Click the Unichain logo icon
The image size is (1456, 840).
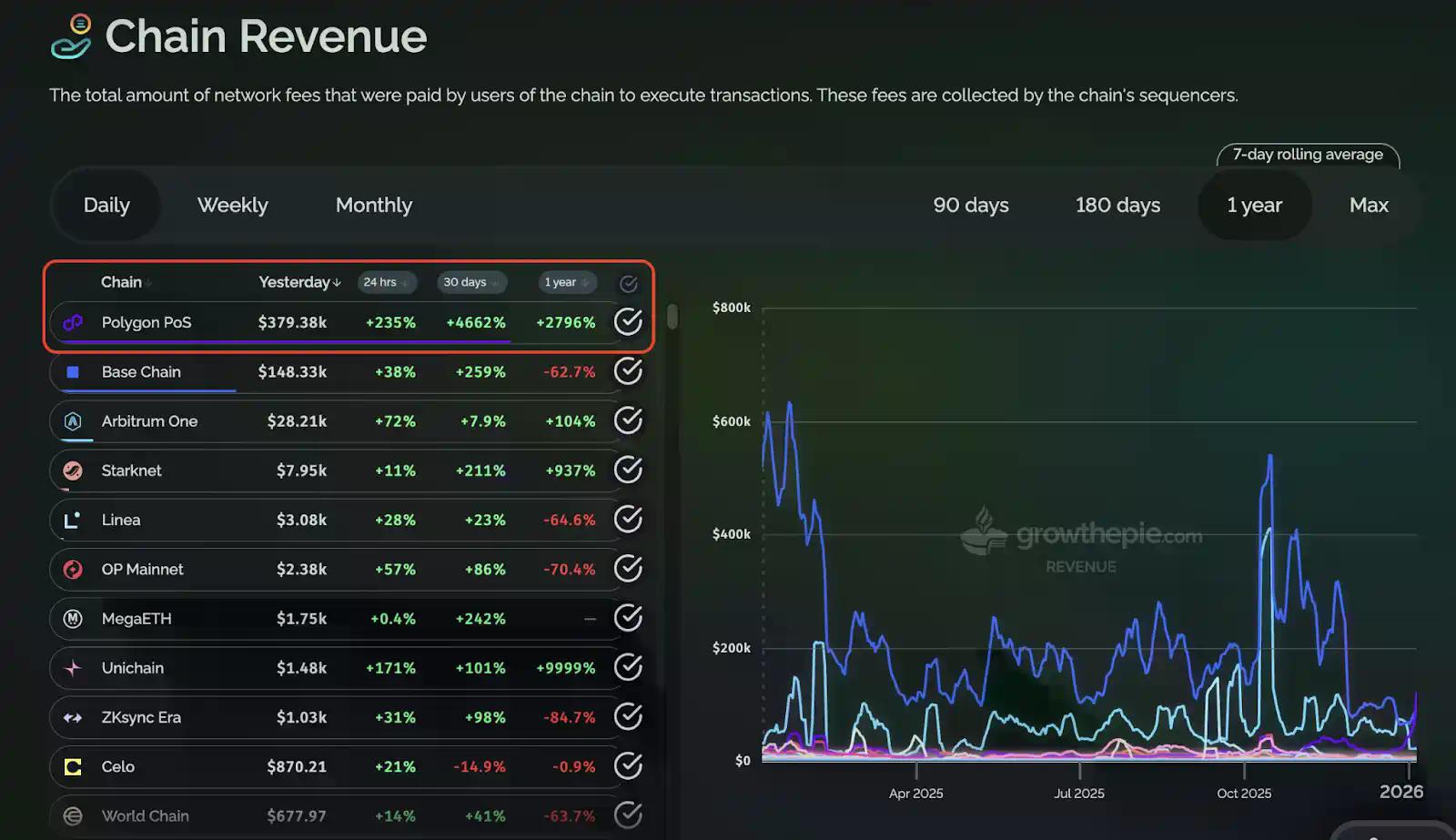coord(73,668)
